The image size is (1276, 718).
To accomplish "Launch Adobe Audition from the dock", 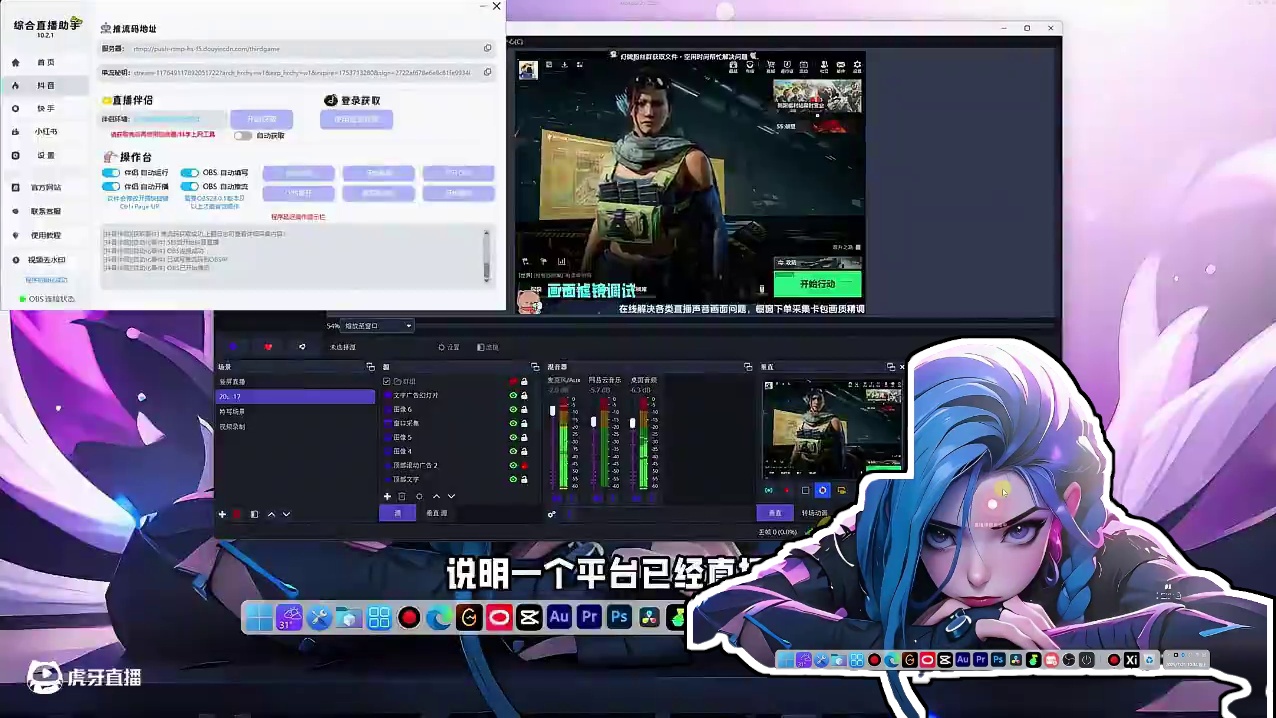I will click(x=559, y=617).
